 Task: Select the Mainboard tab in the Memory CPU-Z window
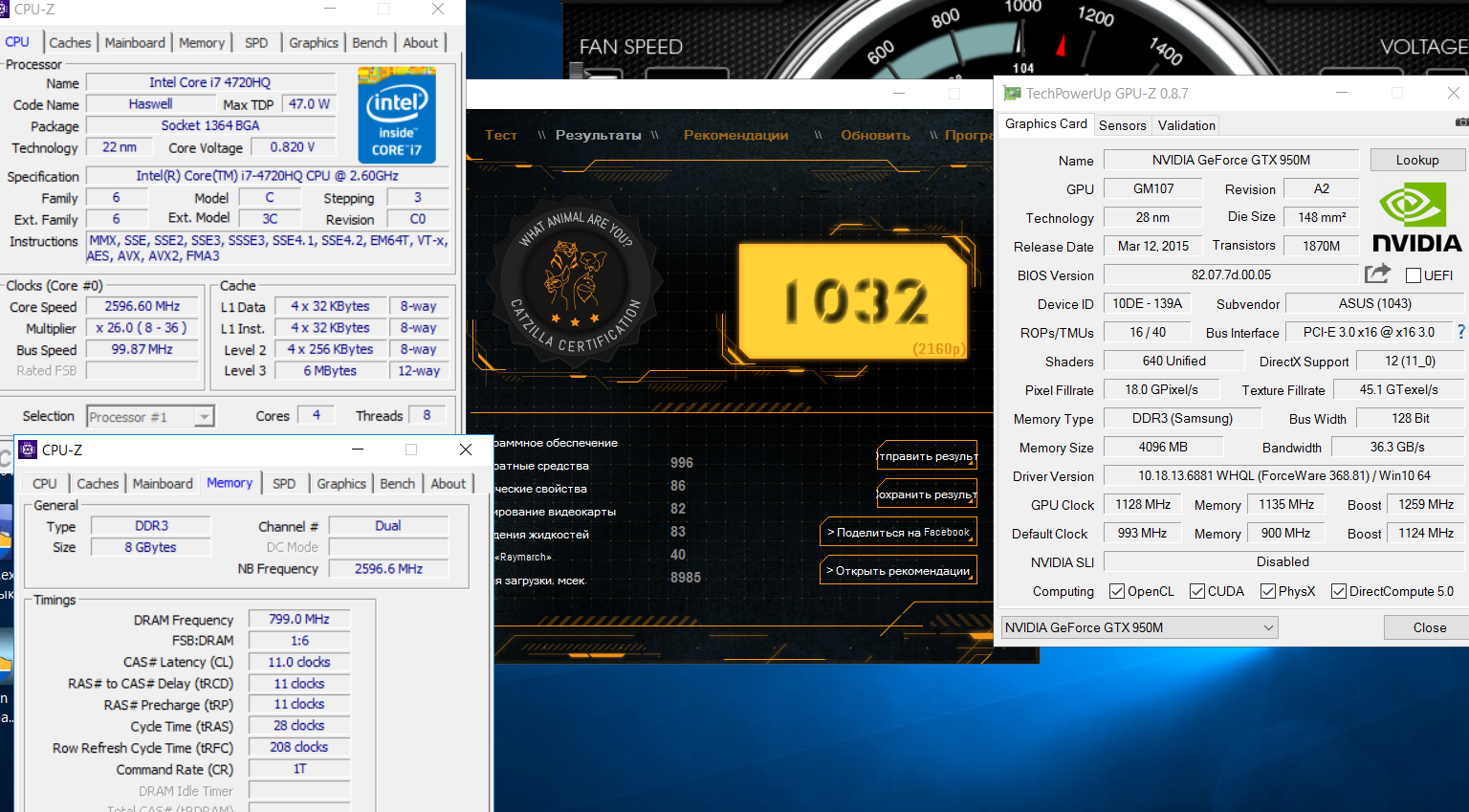[x=163, y=484]
